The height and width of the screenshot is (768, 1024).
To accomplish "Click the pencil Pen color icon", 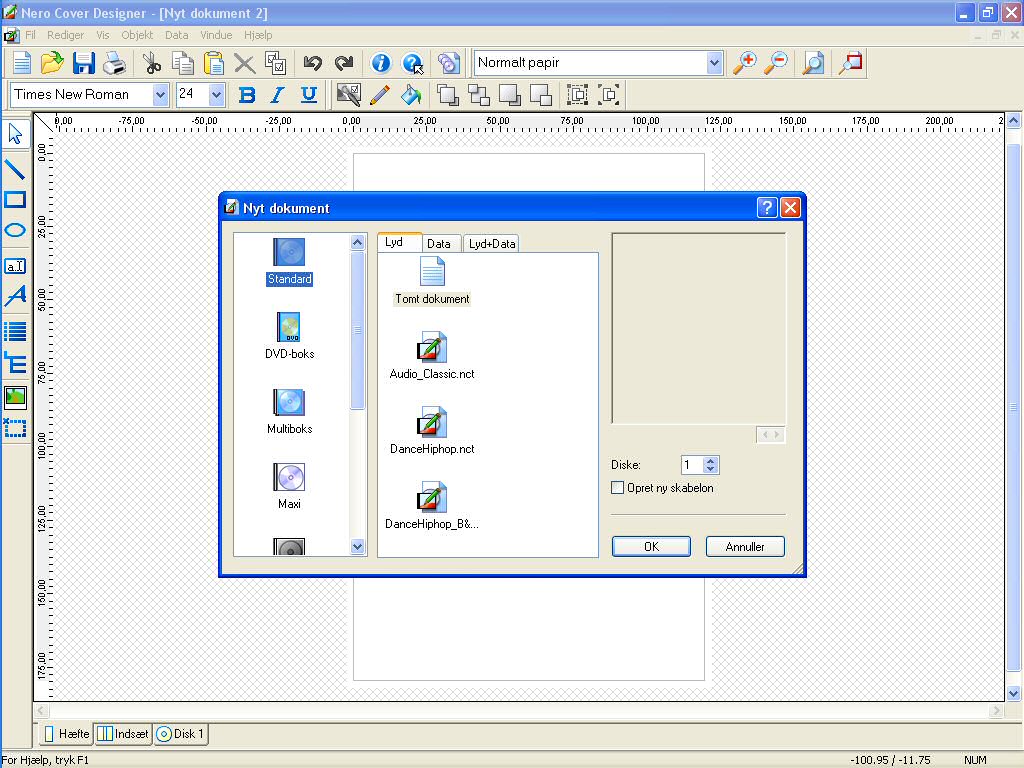I will point(380,95).
